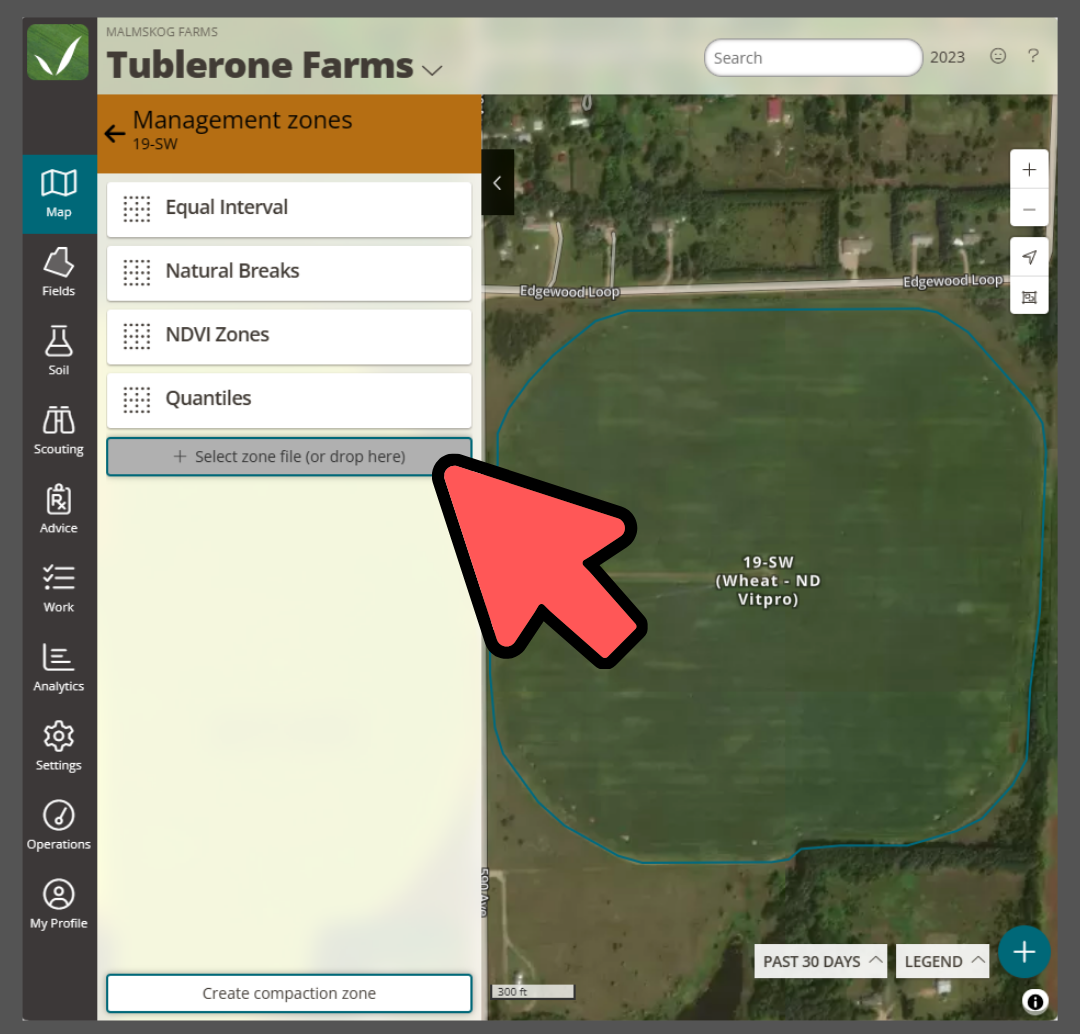Click Create compaction zone button

(x=289, y=993)
